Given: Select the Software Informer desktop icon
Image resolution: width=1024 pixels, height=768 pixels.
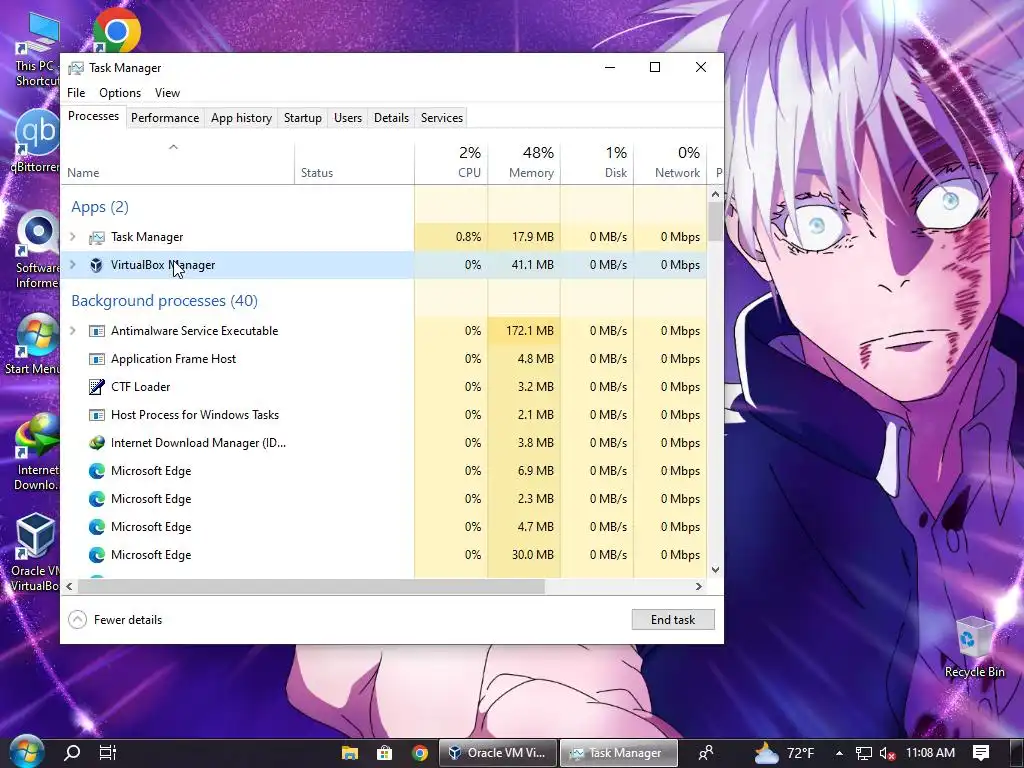Looking at the screenshot, I should point(37,250).
